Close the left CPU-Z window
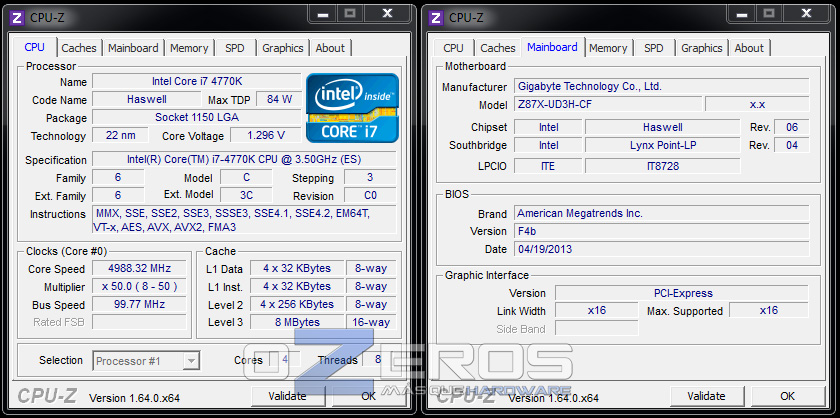 coord(387,13)
